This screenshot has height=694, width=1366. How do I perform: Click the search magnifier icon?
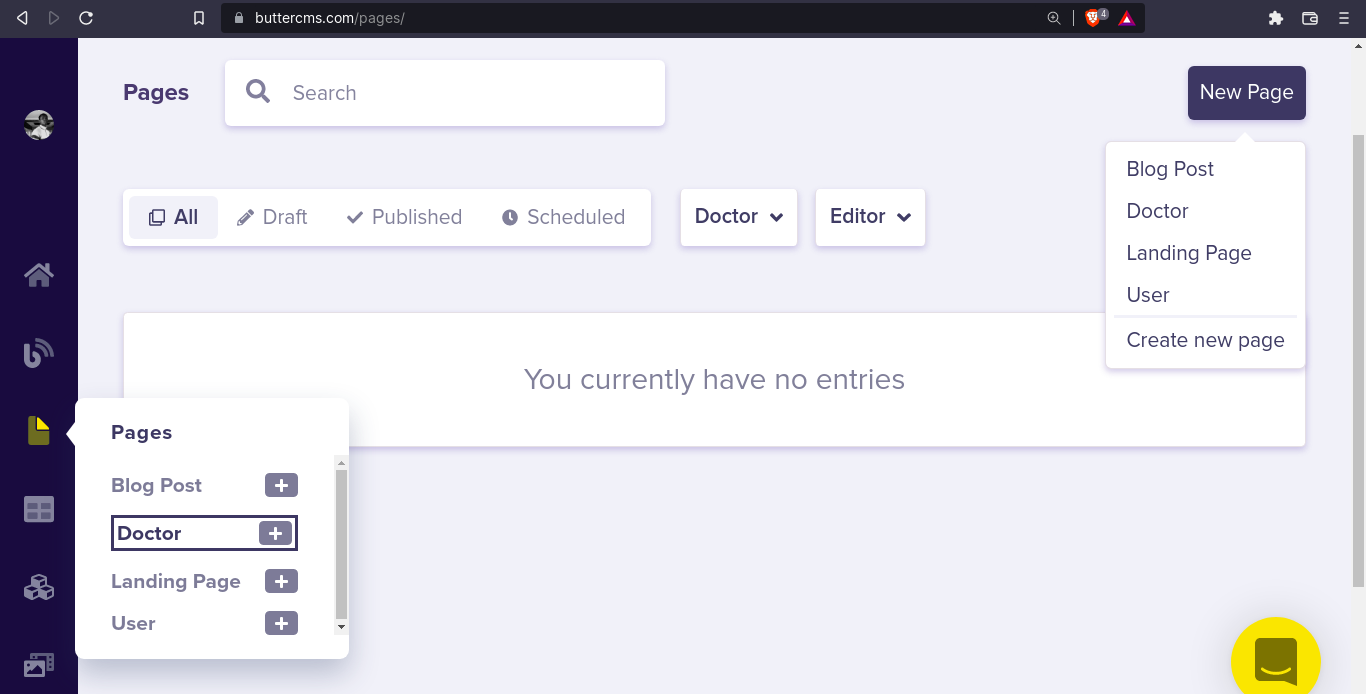pyautogui.click(x=258, y=92)
